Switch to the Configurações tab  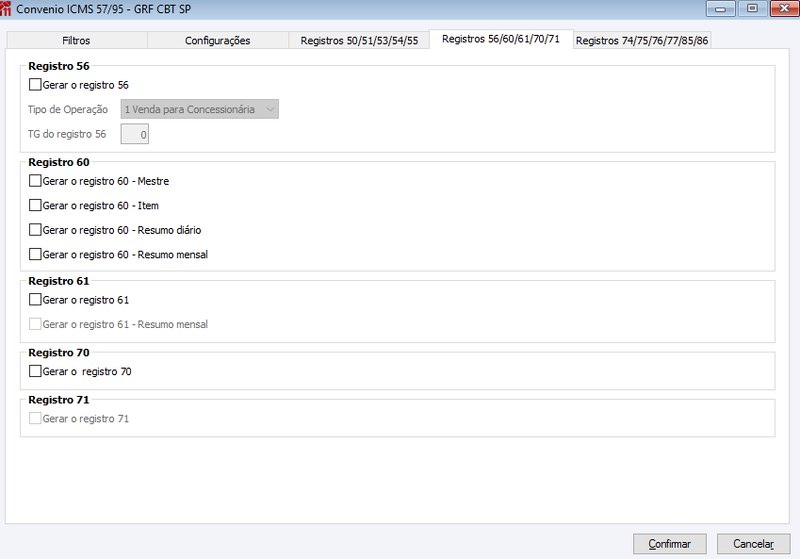coord(218,40)
